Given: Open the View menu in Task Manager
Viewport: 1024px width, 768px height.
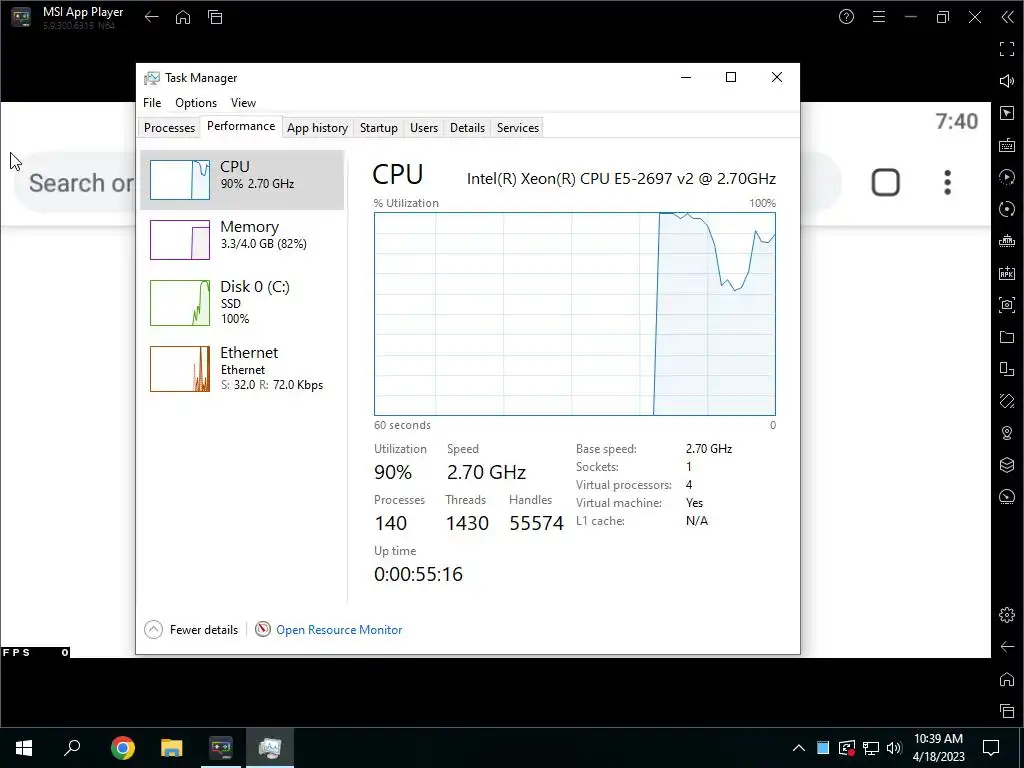Looking at the screenshot, I should tap(243, 103).
